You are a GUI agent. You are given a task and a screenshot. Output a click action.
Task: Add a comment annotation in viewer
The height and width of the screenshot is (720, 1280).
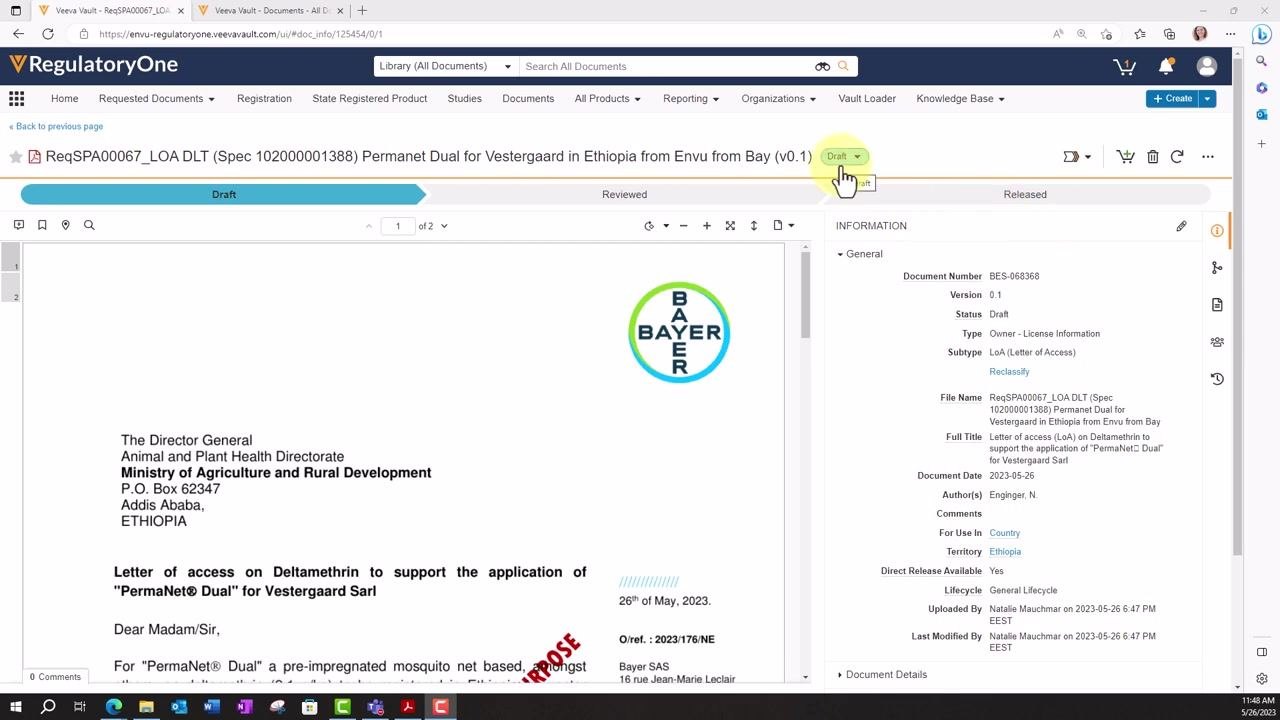point(18,225)
